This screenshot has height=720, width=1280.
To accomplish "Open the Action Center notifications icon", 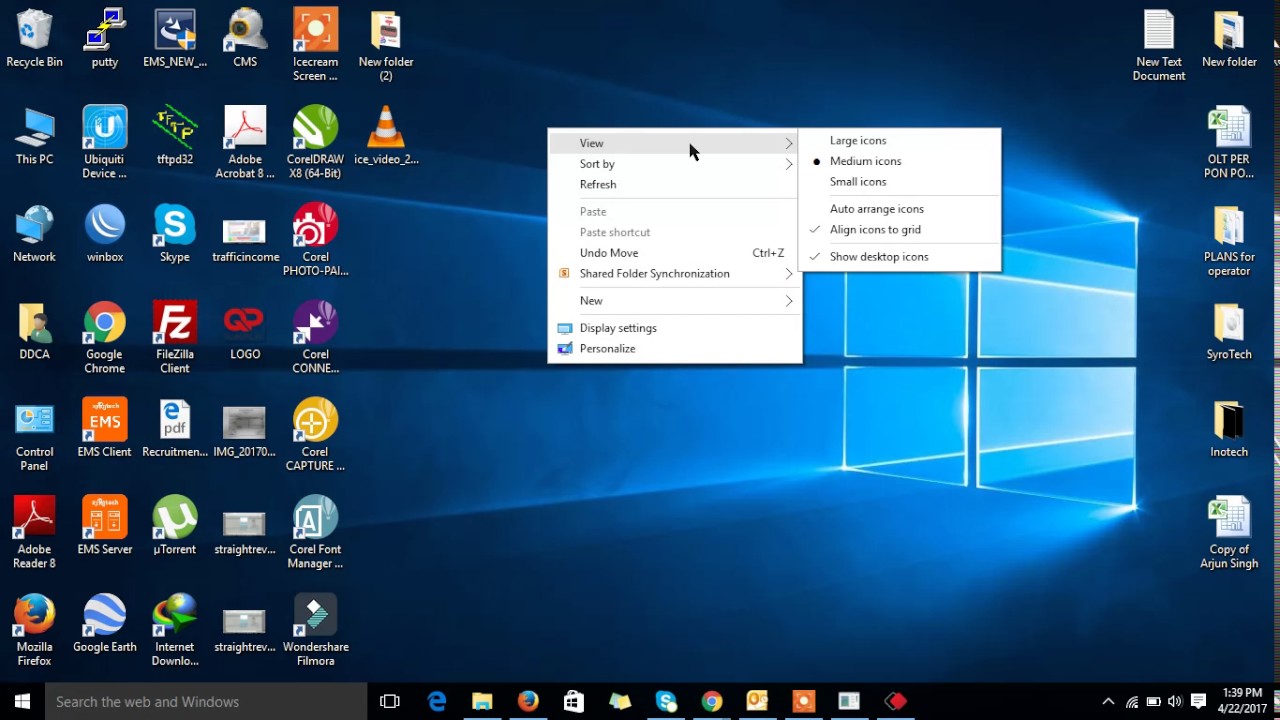I will [1198, 702].
